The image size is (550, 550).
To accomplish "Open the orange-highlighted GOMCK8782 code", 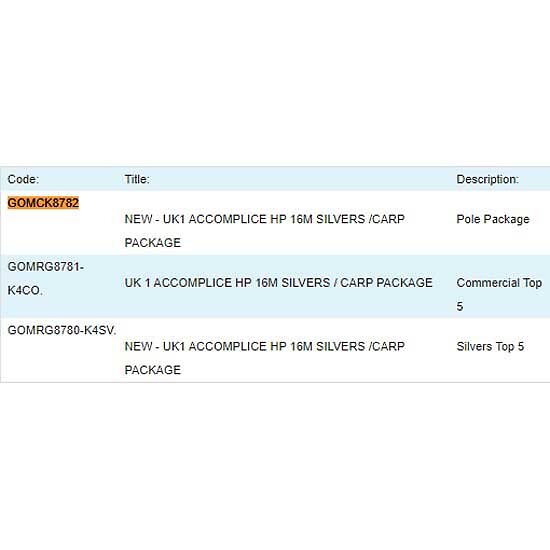I will pyautogui.click(x=43, y=203).
